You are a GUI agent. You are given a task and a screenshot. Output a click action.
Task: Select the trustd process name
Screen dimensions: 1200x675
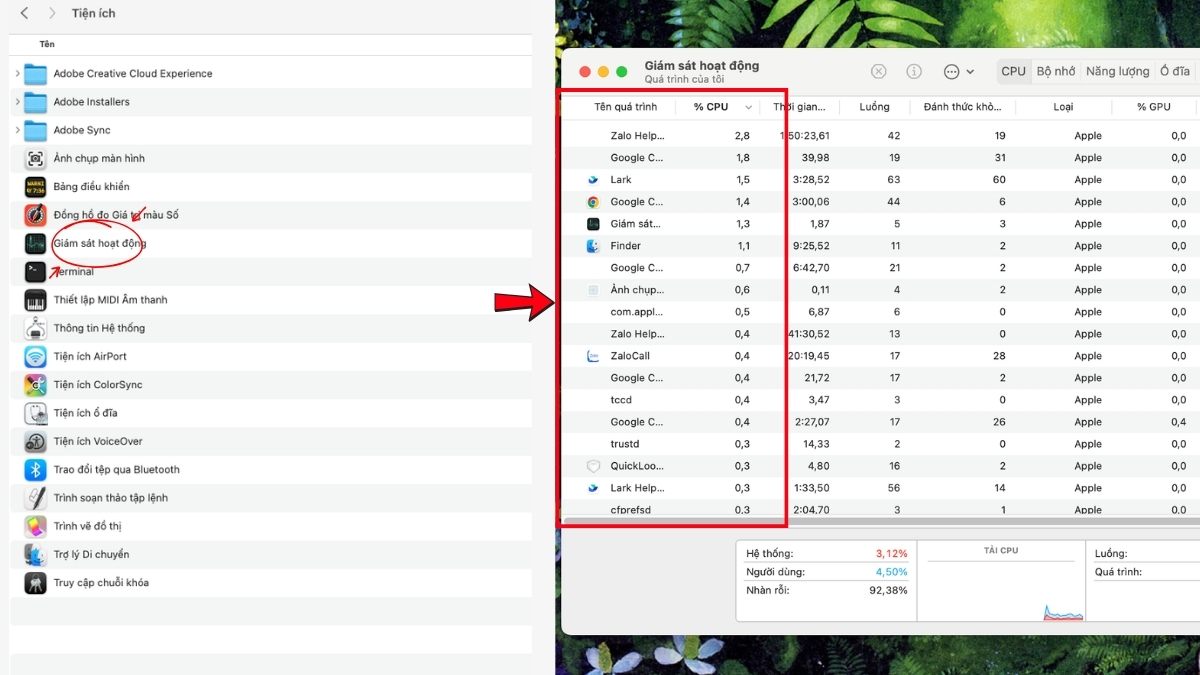pos(624,444)
